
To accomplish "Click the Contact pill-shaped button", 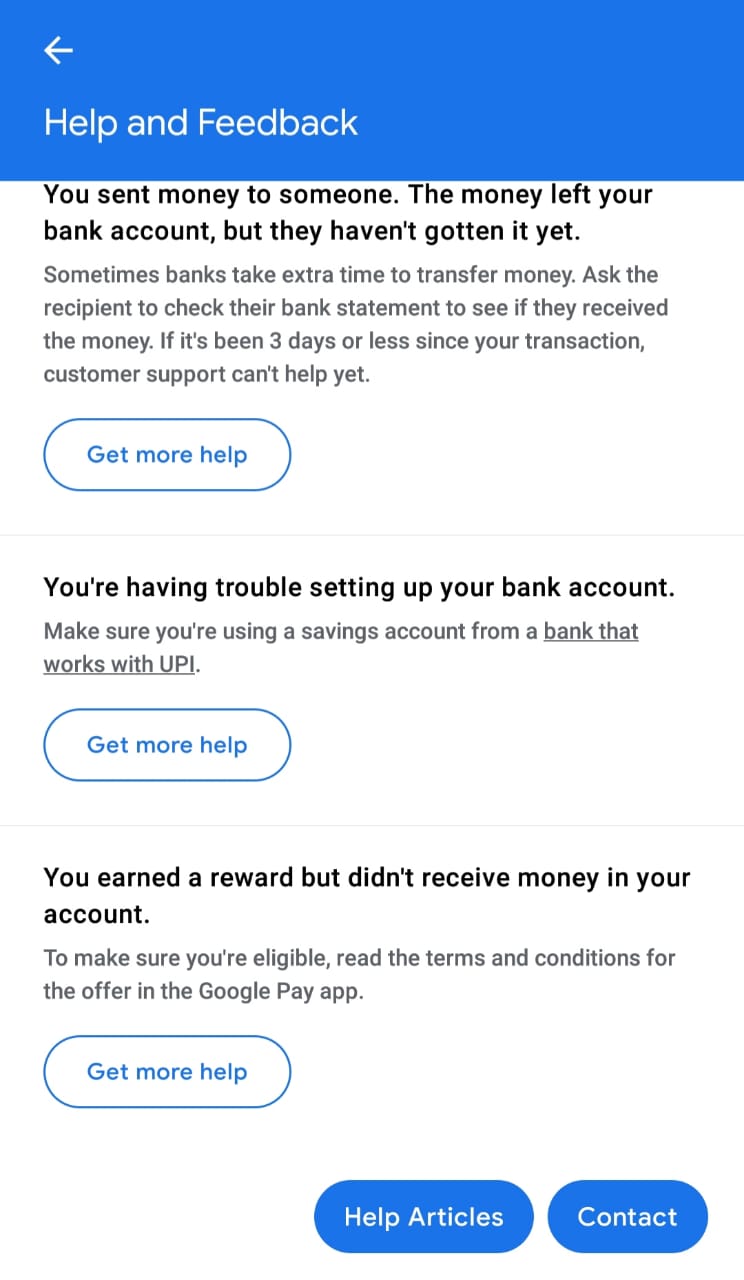I will 627,1216.
